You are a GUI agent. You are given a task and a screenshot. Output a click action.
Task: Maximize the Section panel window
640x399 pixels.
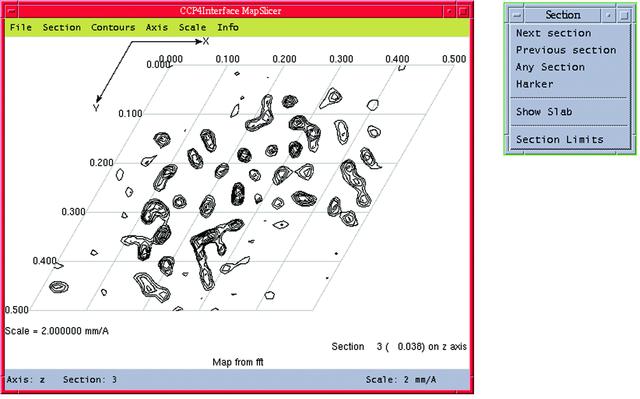(x=624, y=16)
